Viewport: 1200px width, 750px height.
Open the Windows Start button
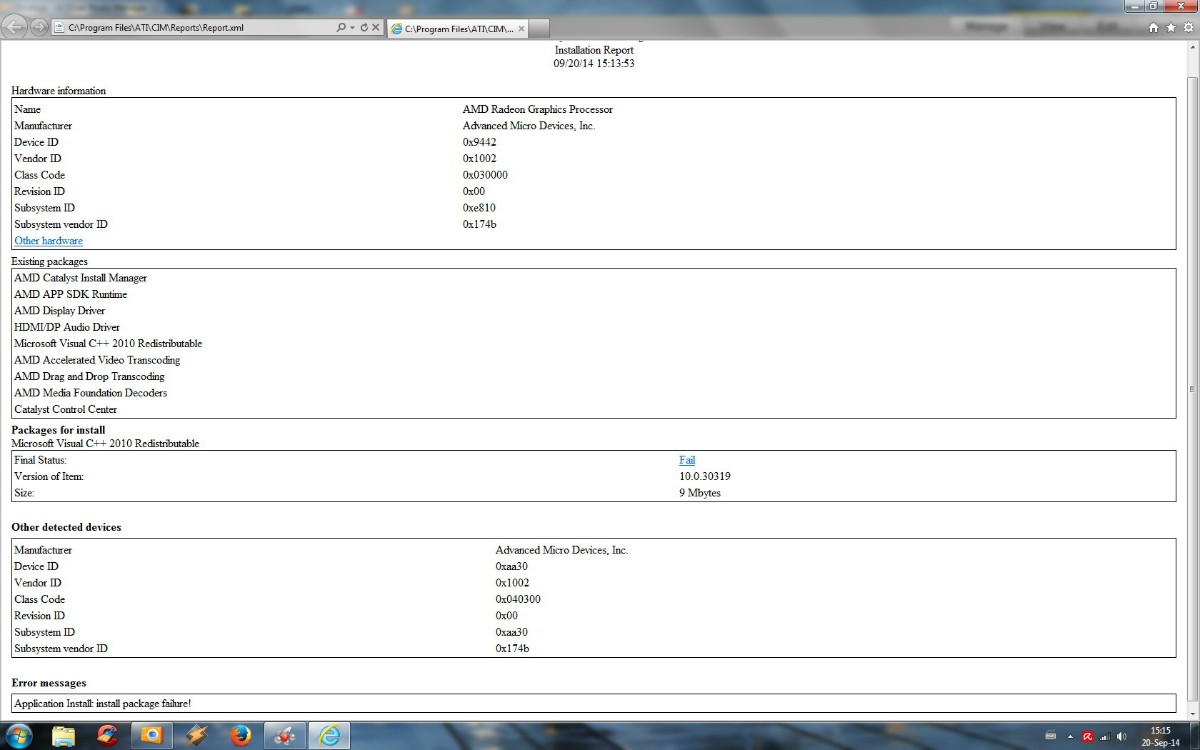pos(19,735)
